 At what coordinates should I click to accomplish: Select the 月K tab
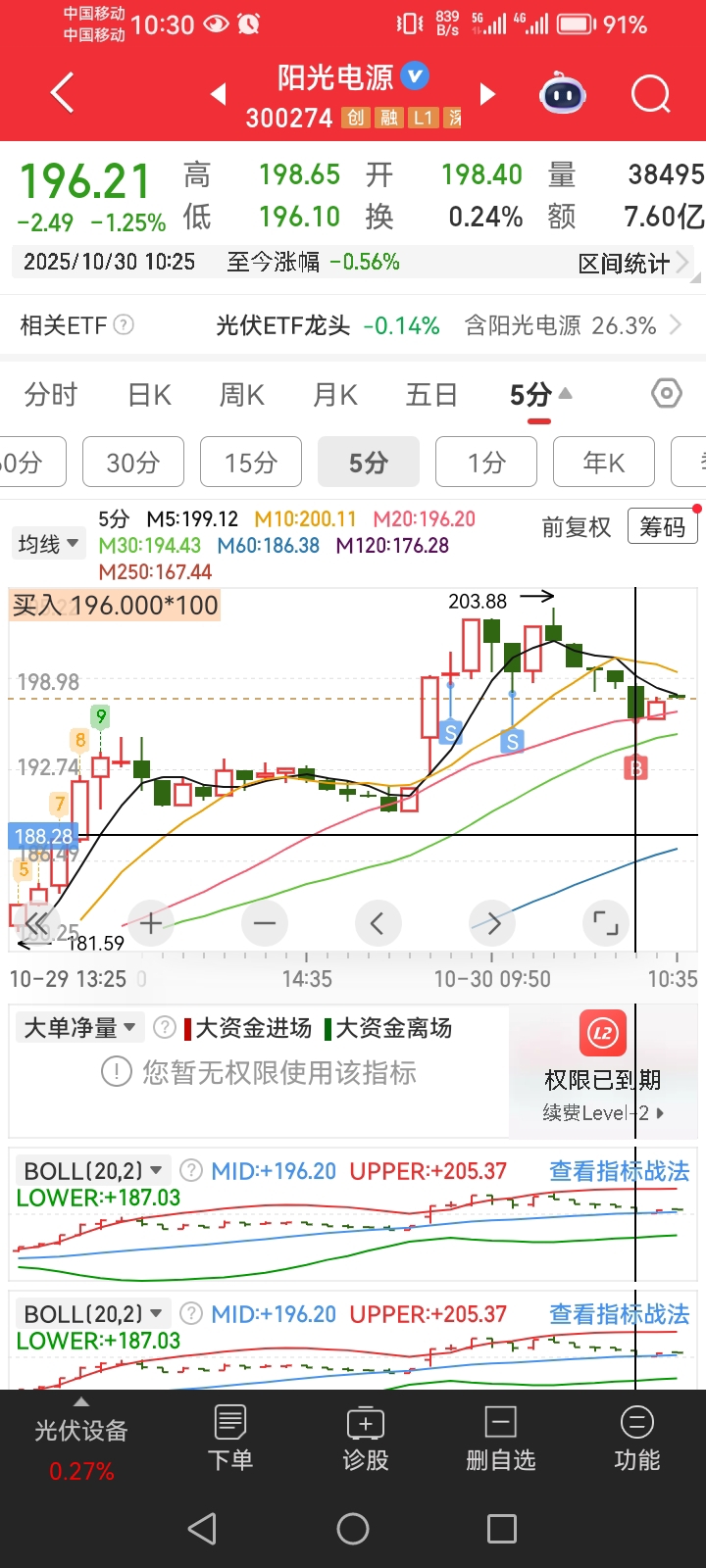(x=335, y=395)
